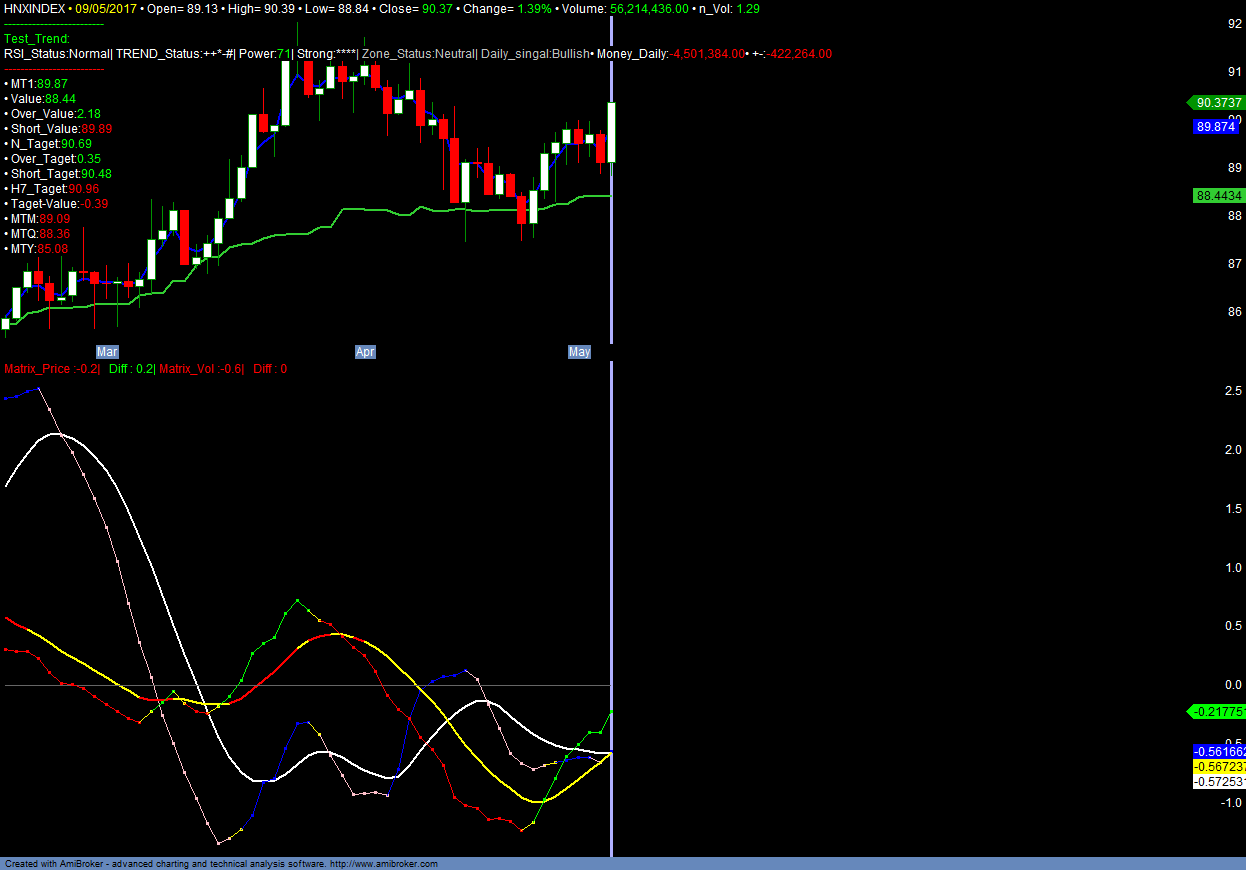Click the Matrix_Price label in lower pane
This screenshot has height=870, width=1246.
click(x=40, y=369)
